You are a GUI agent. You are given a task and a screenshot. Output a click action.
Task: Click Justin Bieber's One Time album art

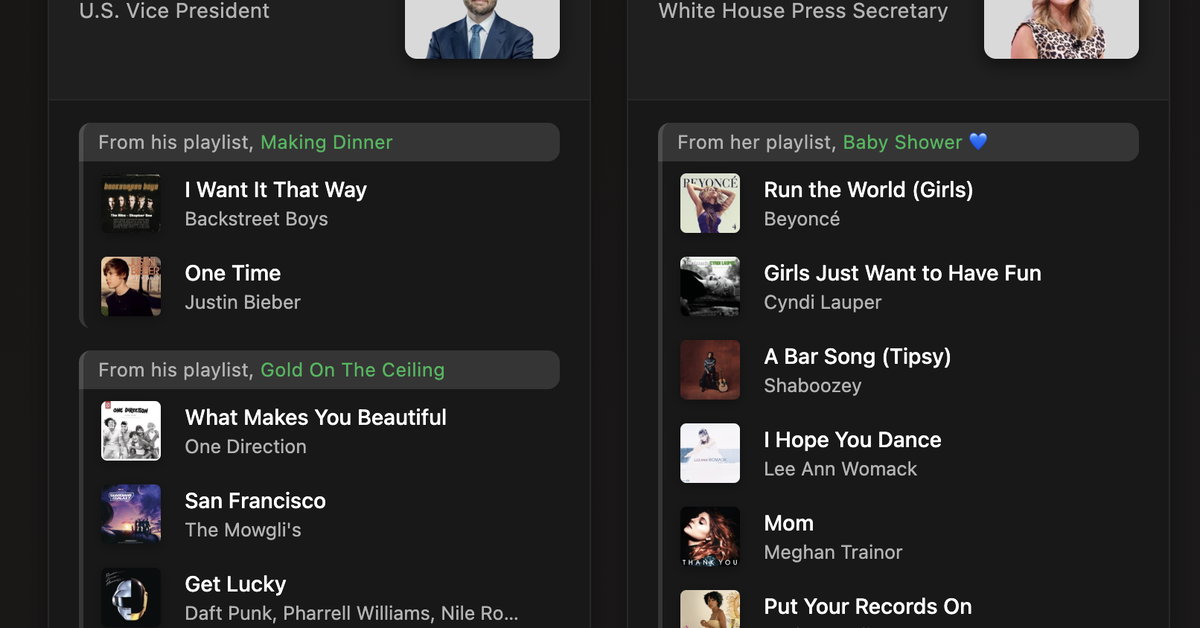(130, 286)
